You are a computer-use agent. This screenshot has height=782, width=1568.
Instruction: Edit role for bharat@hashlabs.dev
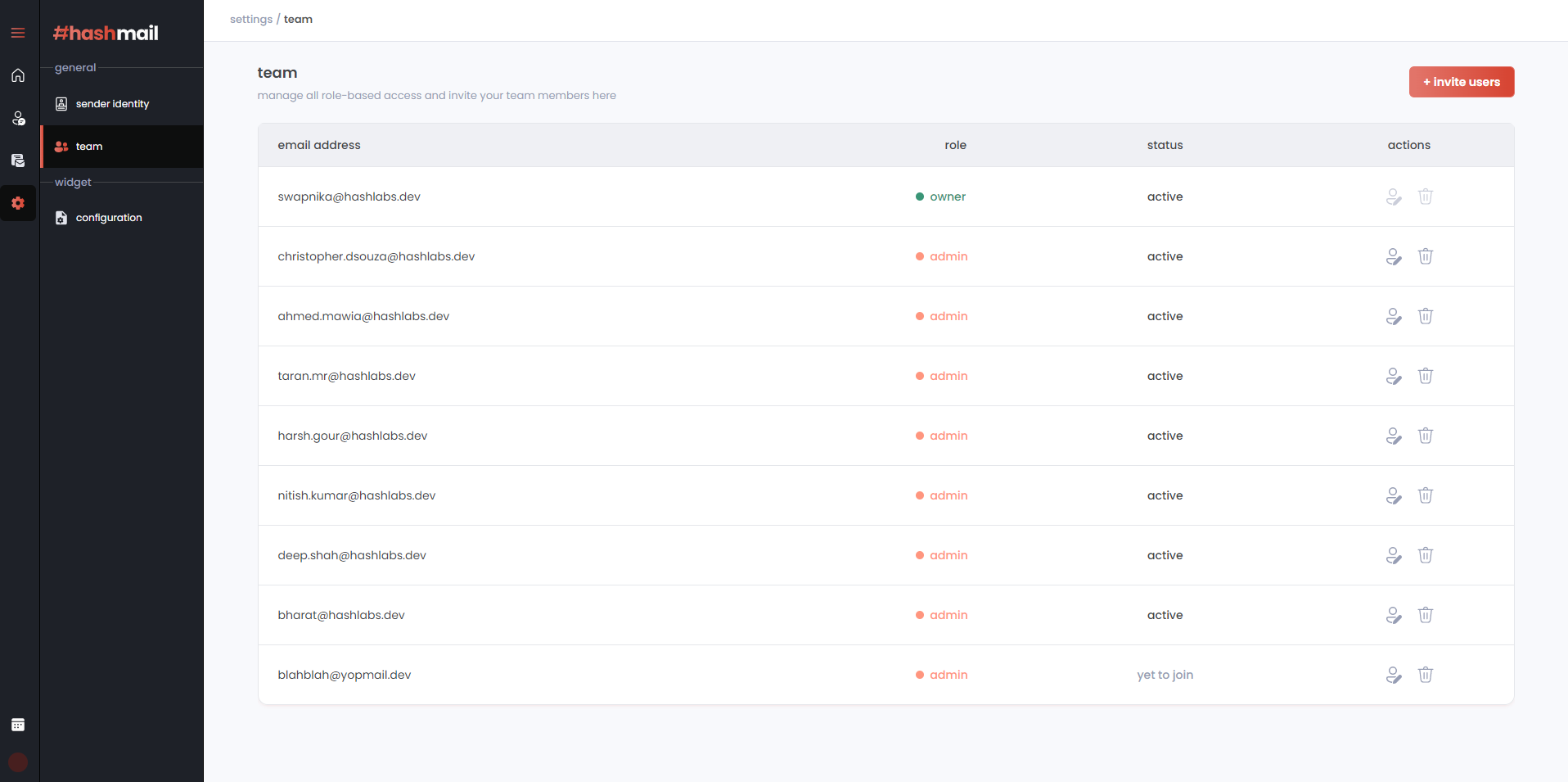pos(1394,615)
